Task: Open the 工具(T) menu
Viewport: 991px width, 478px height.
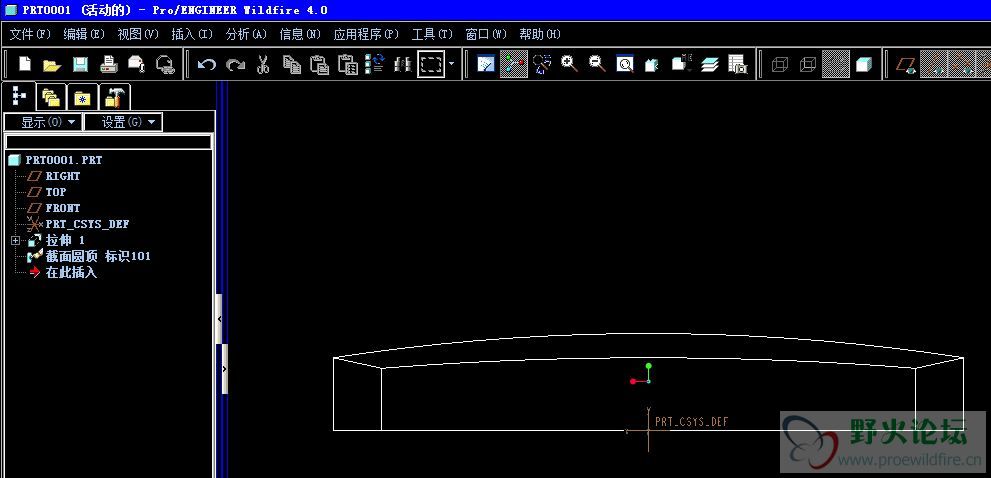Action: [x=432, y=34]
